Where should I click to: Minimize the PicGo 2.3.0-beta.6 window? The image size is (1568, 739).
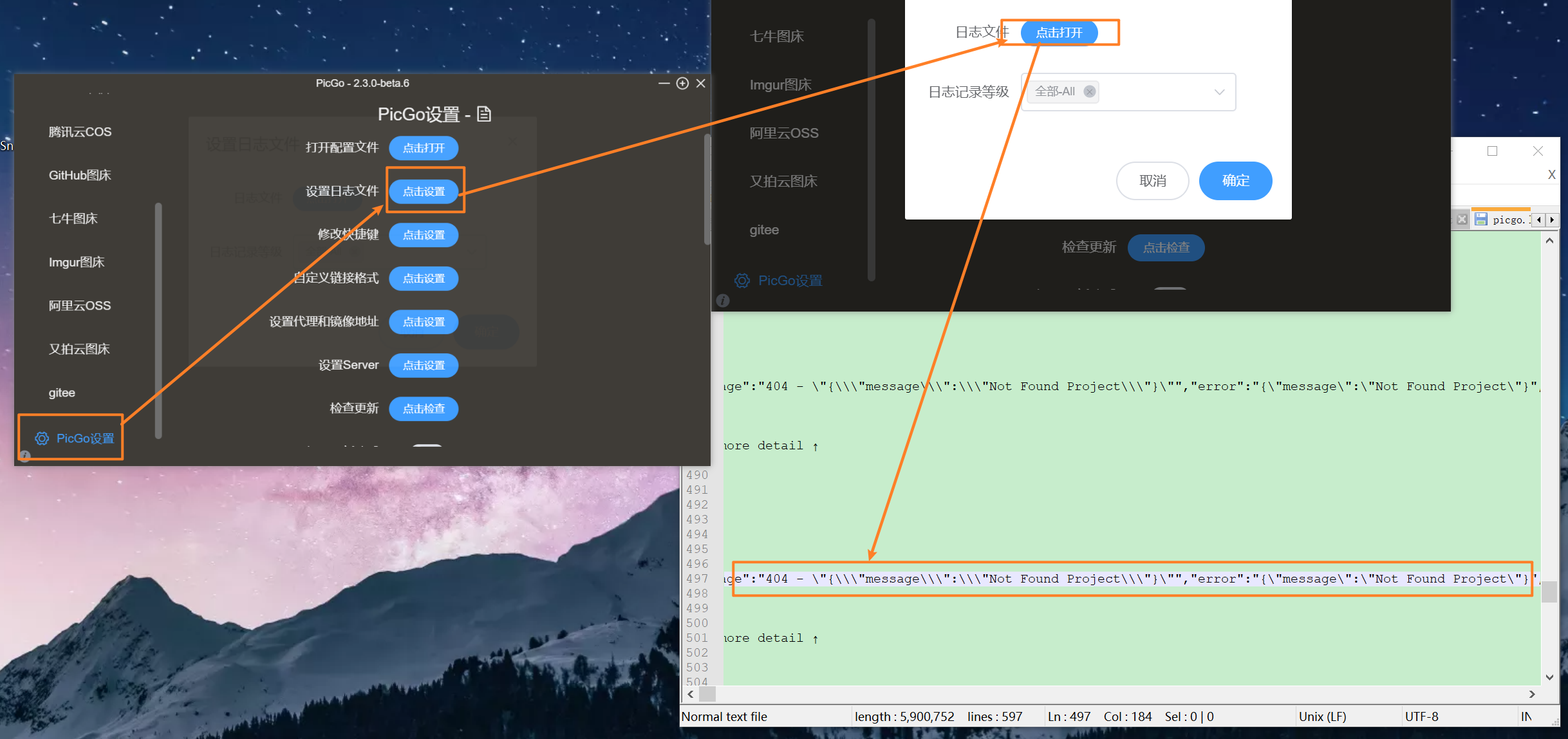(664, 83)
